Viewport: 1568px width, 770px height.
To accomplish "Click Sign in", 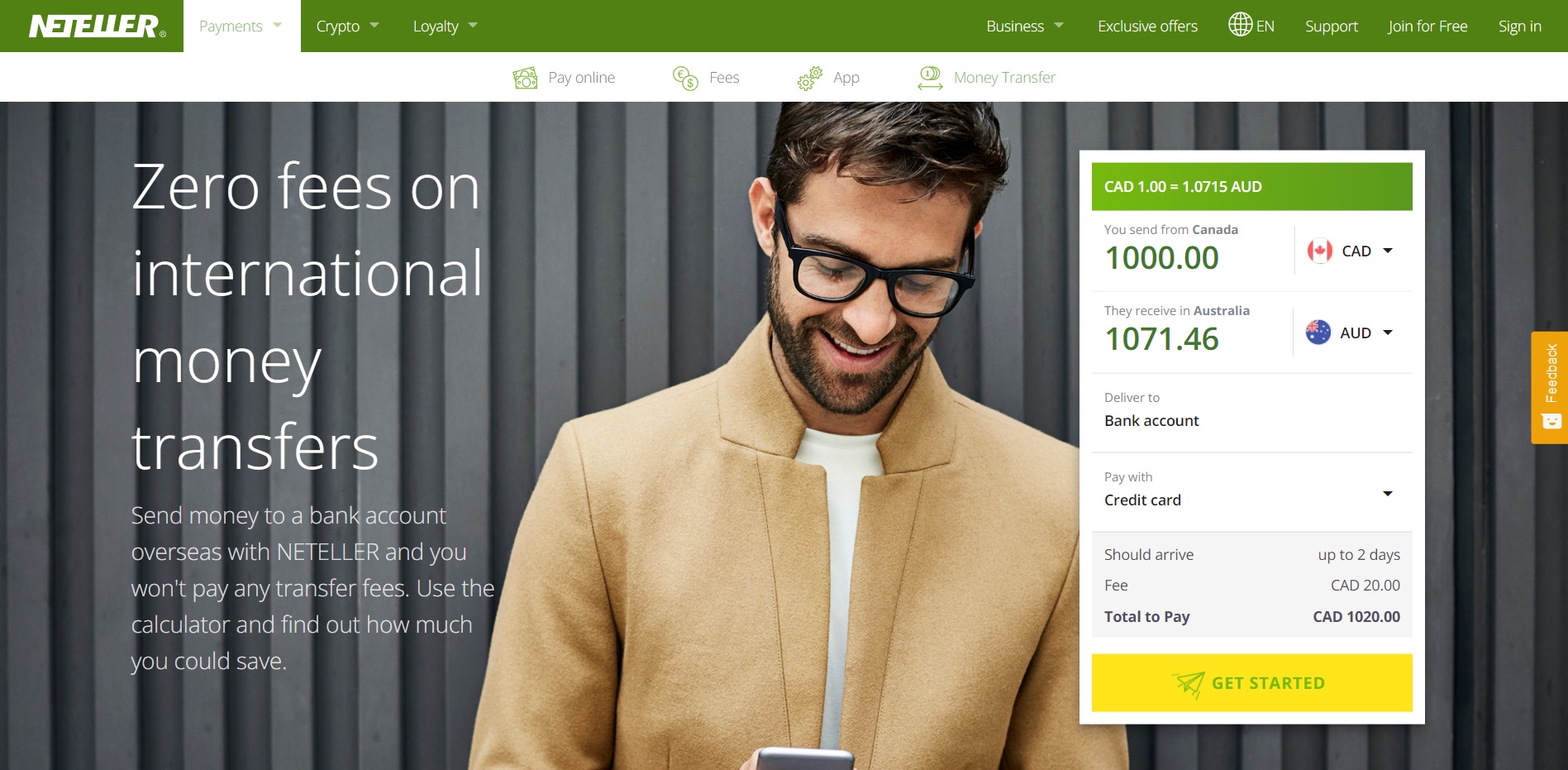I will coord(1519,26).
